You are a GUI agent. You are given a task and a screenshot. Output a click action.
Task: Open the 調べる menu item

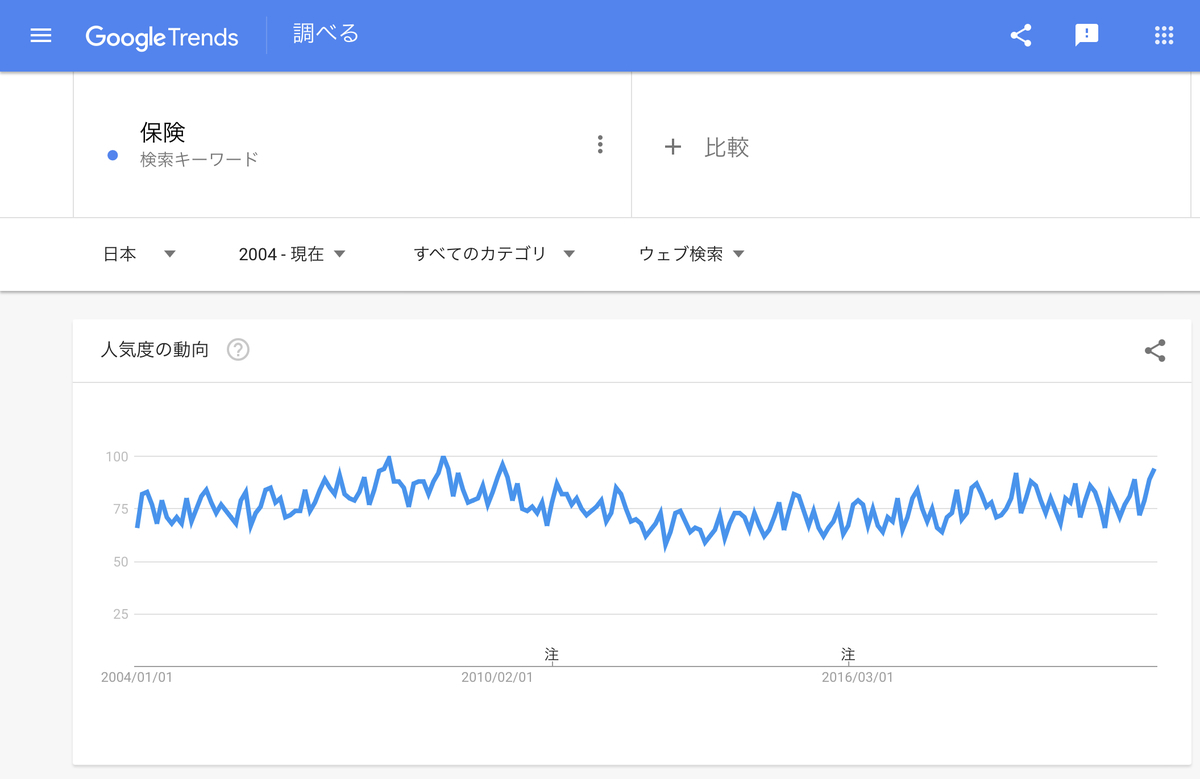(323, 32)
